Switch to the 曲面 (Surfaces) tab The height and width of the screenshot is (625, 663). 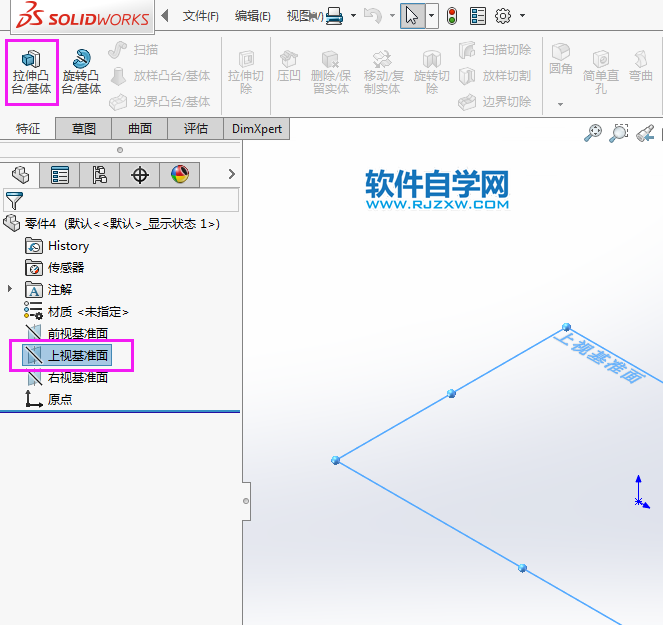tap(140, 129)
